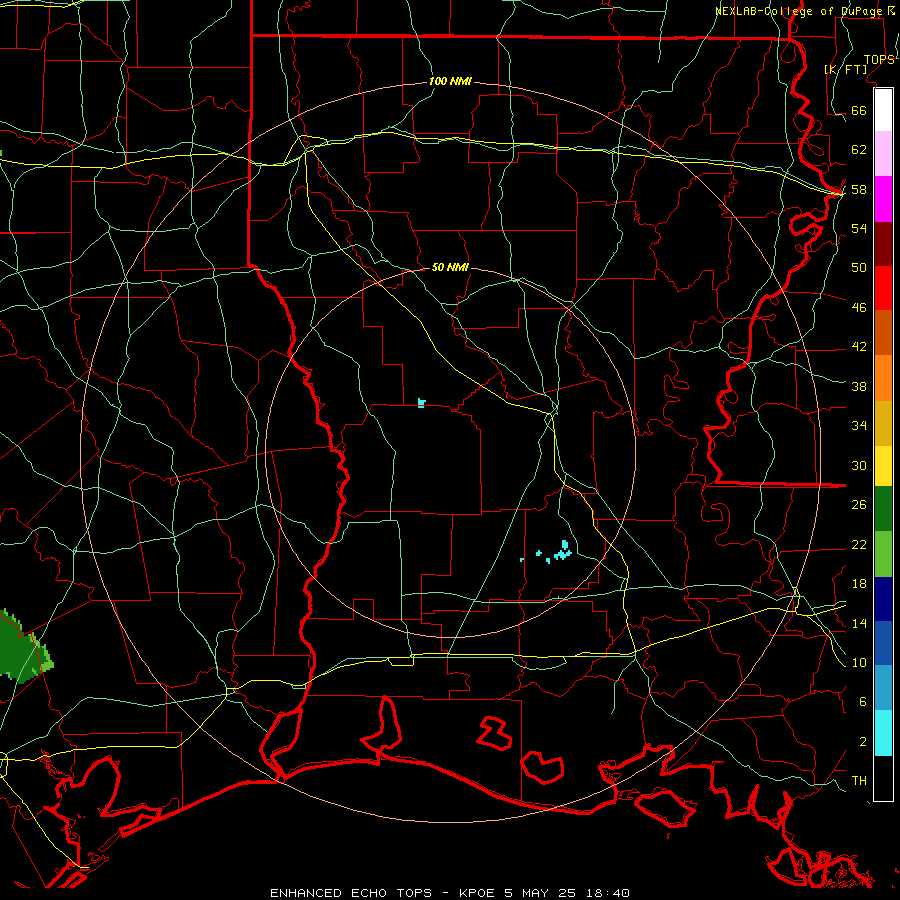Click the legend value "18"
900x900 pixels.
pos(859,584)
